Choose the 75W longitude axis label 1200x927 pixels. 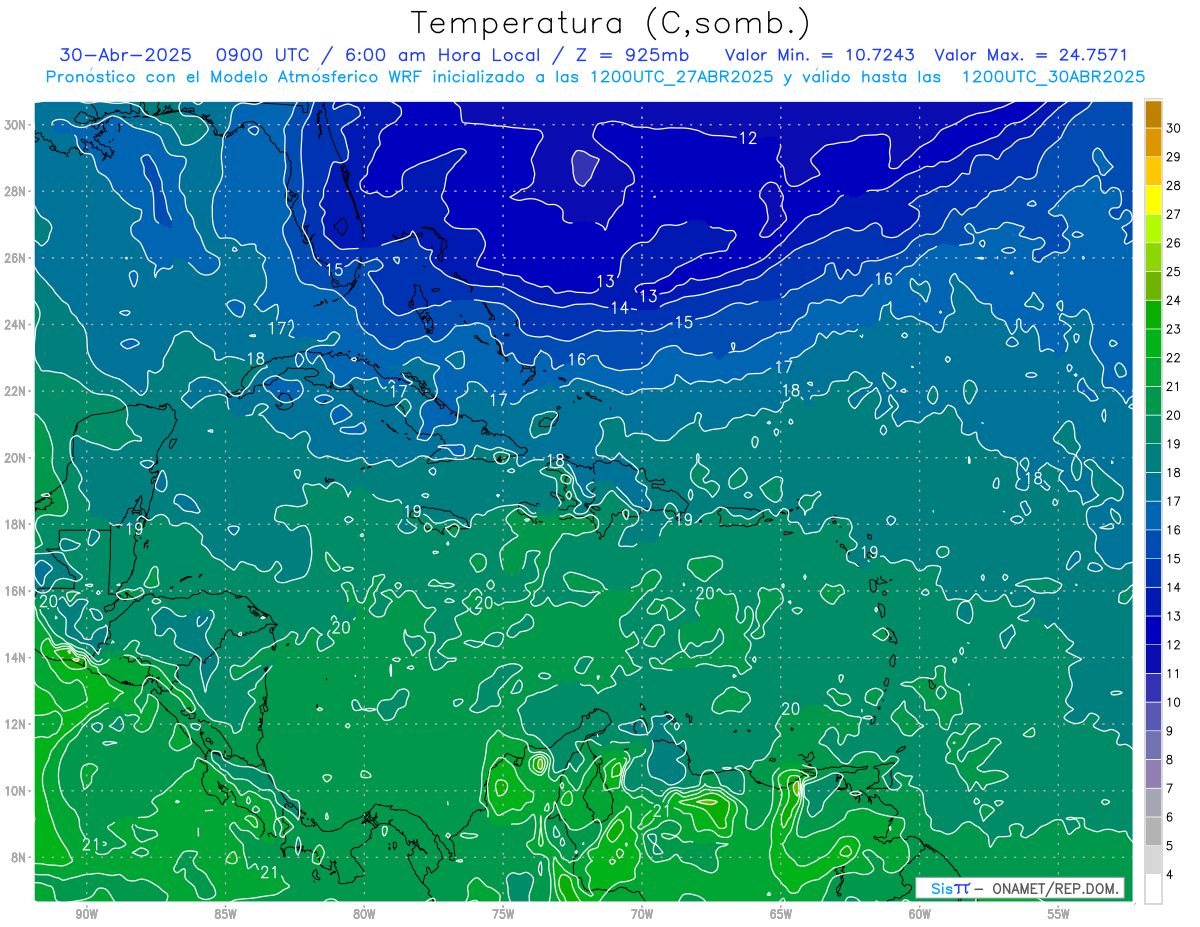503,914
